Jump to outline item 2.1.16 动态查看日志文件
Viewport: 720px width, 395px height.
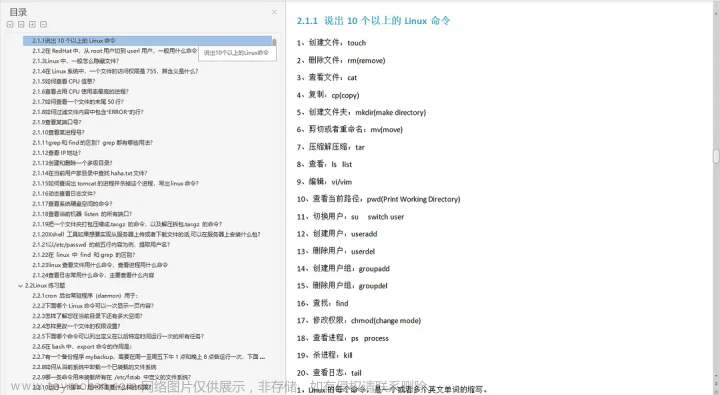[64, 193]
